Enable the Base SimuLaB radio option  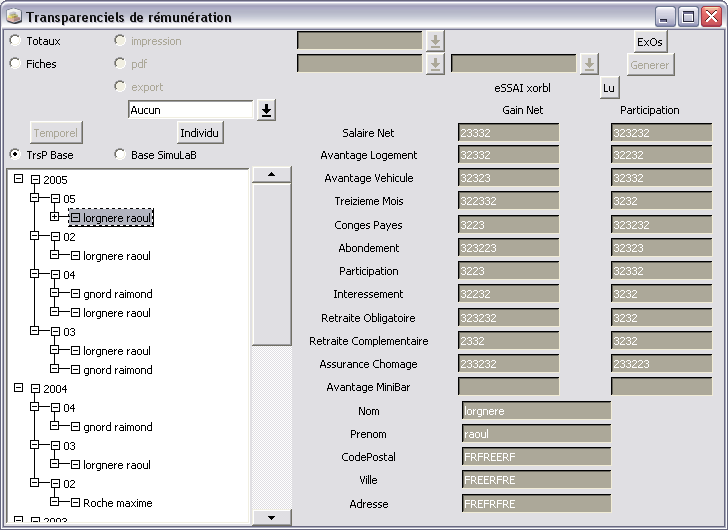[x=120, y=155]
